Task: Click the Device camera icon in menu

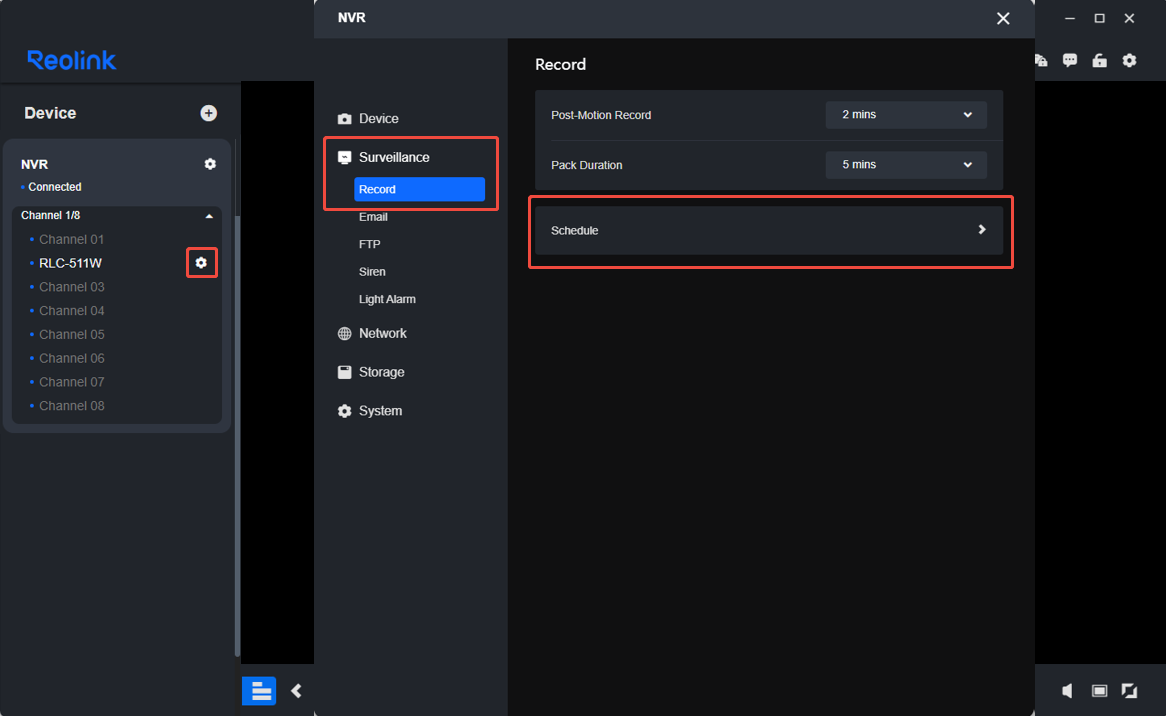Action: (x=344, y=119)
